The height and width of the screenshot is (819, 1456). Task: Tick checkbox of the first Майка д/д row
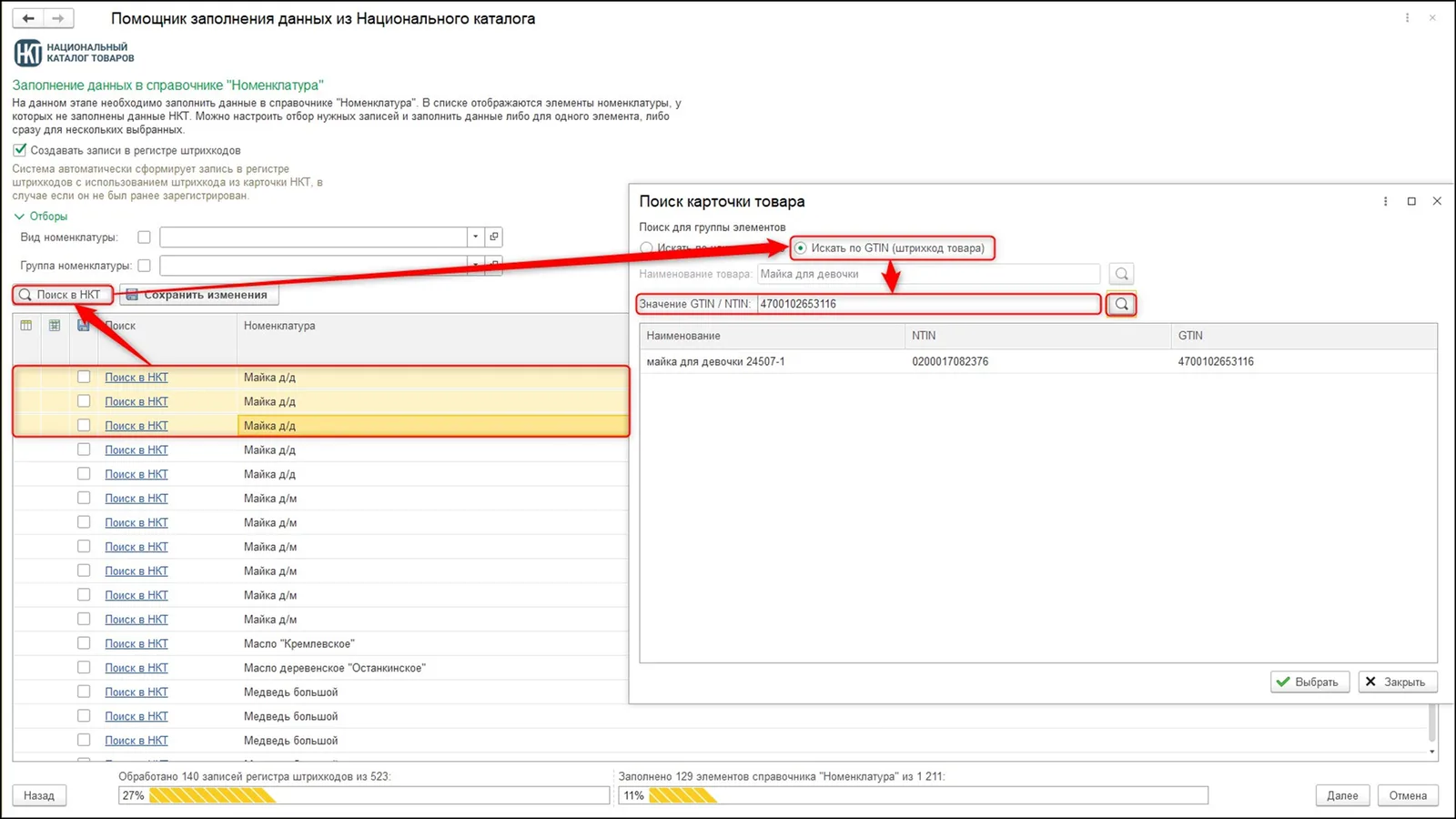point(84,377)
